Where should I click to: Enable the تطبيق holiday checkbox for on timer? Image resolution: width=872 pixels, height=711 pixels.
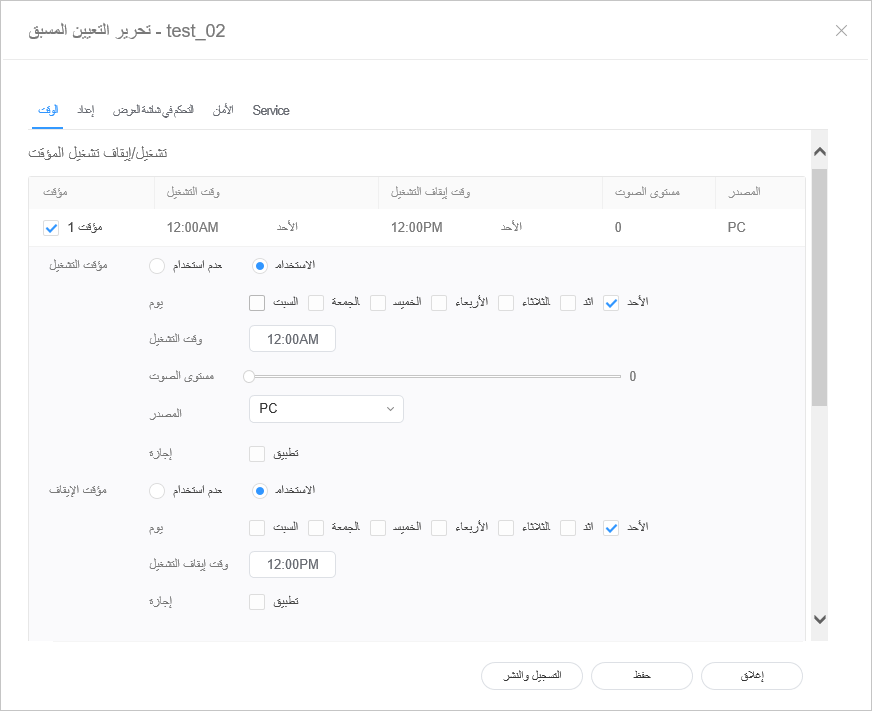tap(257, 454)
